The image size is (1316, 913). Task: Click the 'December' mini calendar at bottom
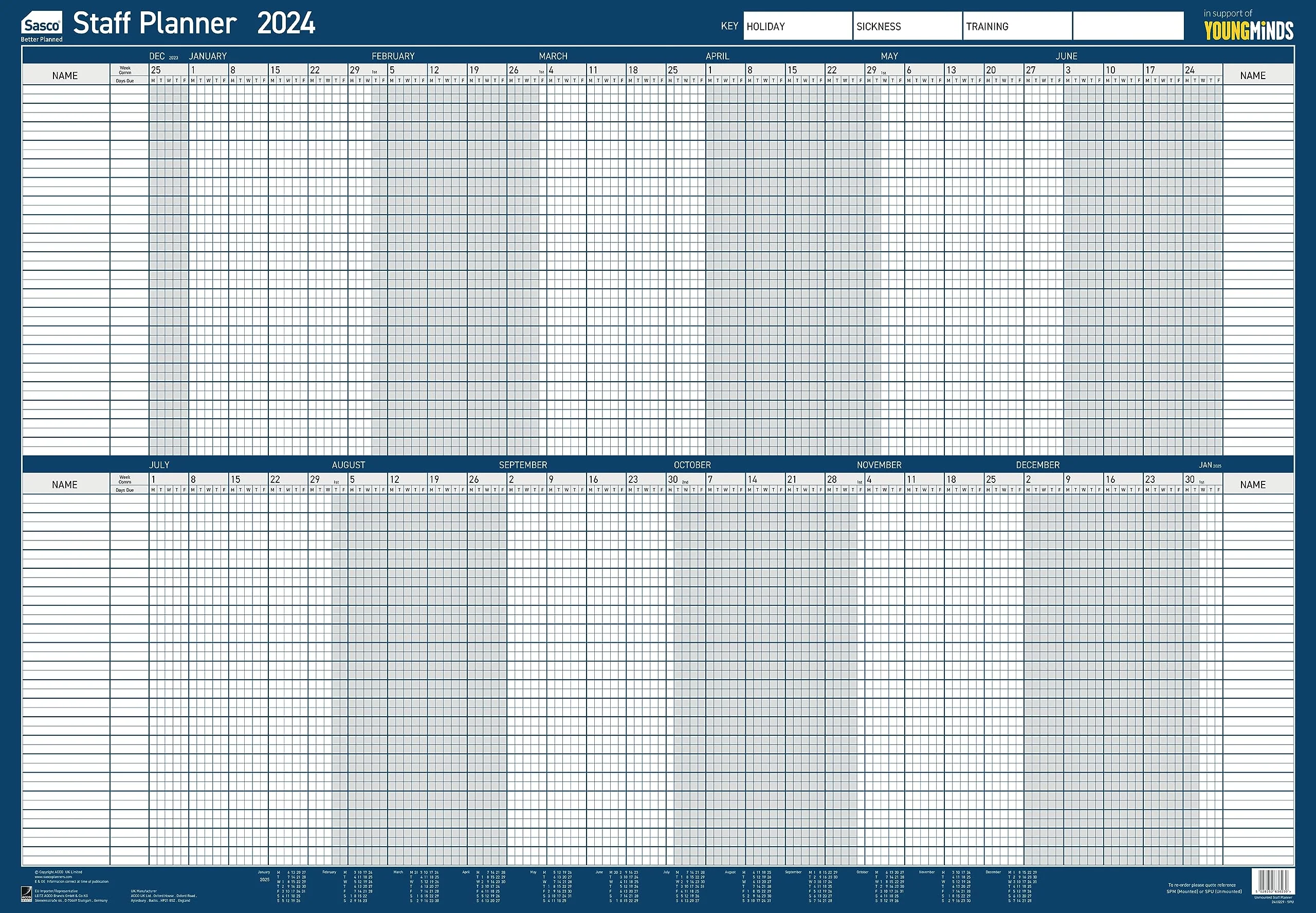1012,887
